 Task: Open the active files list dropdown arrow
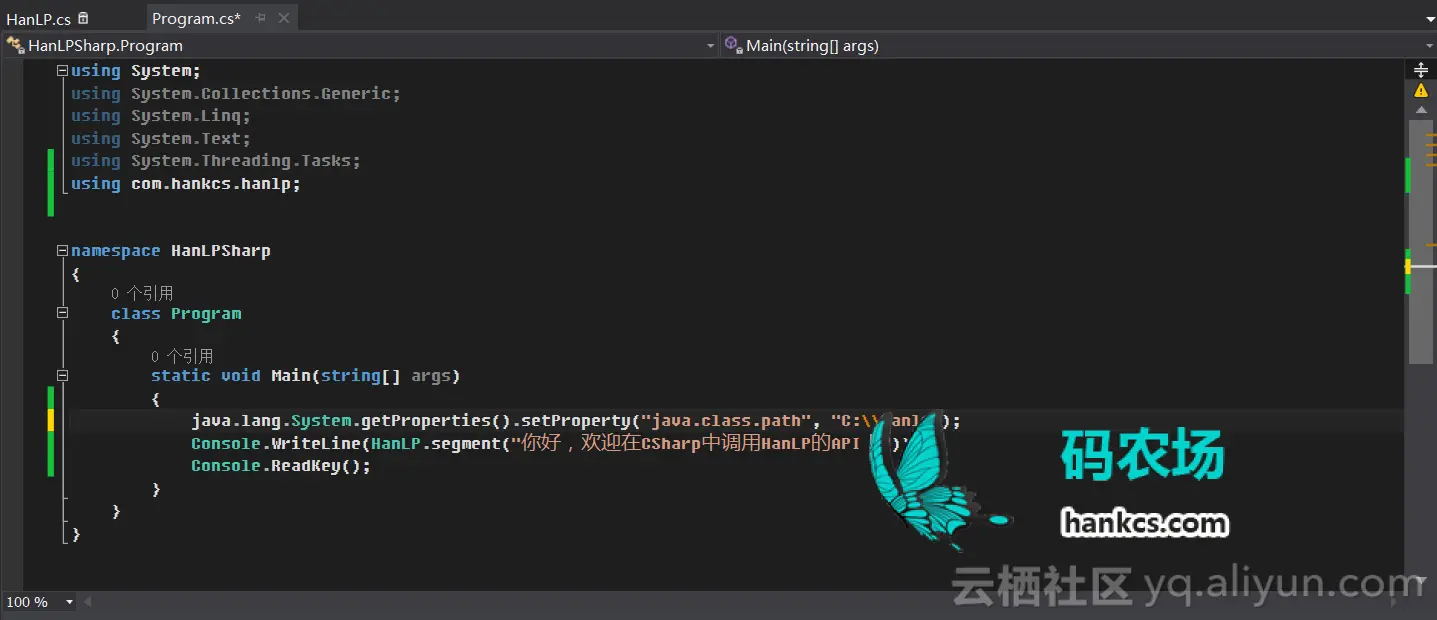(x=1428, y=18)
